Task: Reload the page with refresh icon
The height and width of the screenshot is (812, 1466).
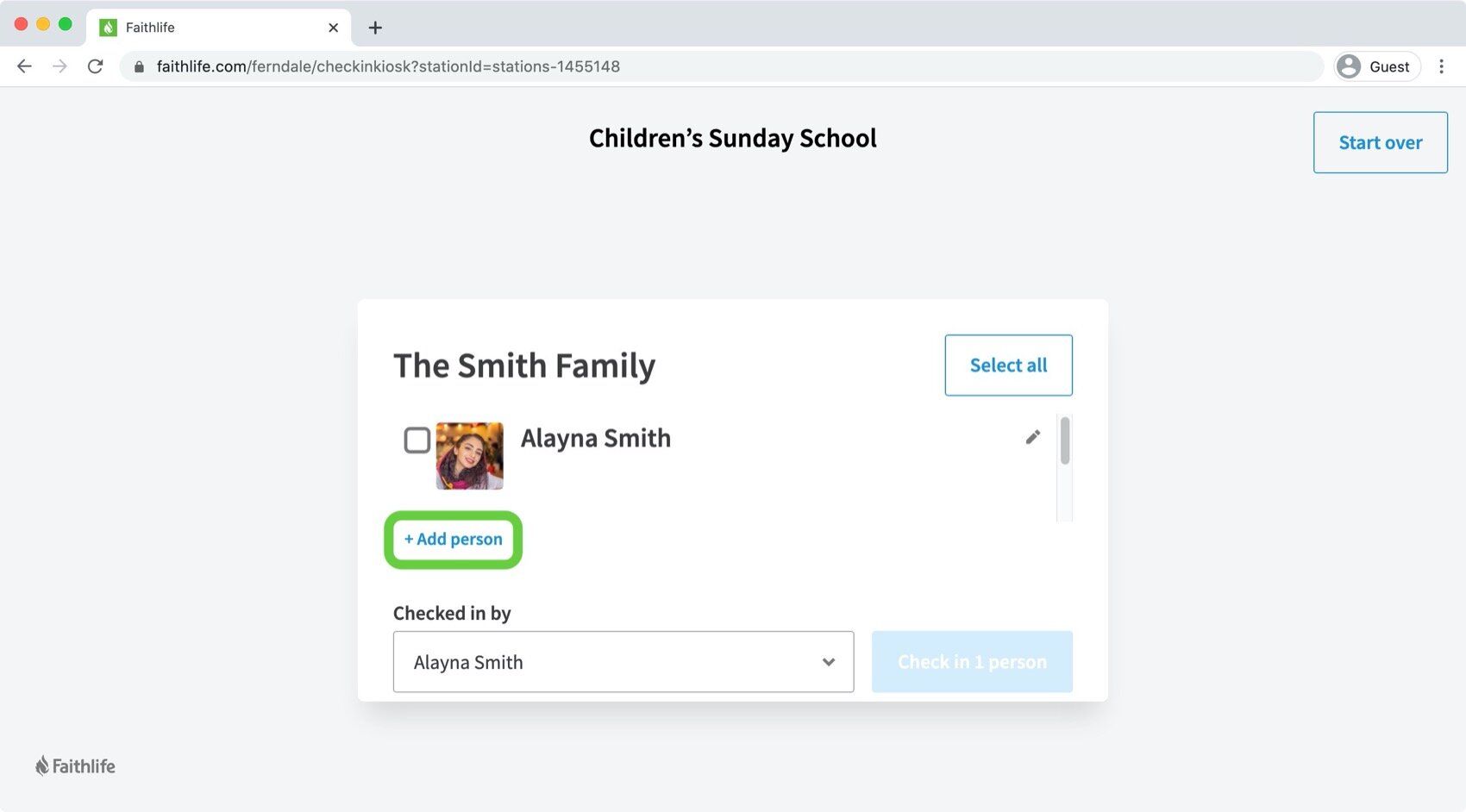Action: click(x=96, y=66)
